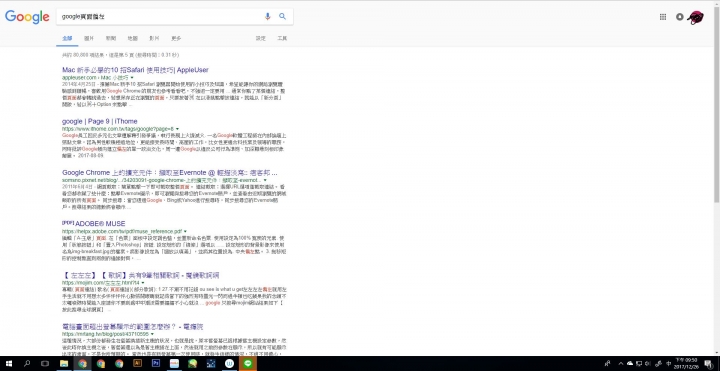The height and width of the screenshot is (371, 720).
Task: Click the 中 input method indicator
Action: (x=669, y=364)
